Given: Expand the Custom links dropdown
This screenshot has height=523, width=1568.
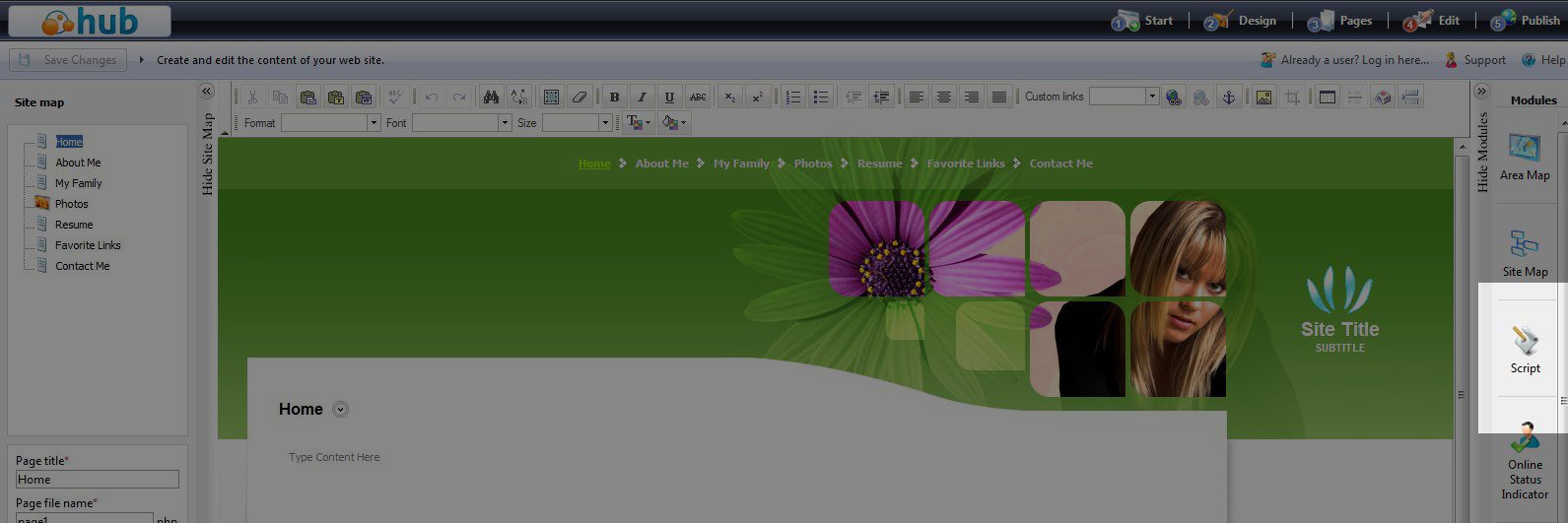Looking at the screenshot, I should tap(1151, 97).
